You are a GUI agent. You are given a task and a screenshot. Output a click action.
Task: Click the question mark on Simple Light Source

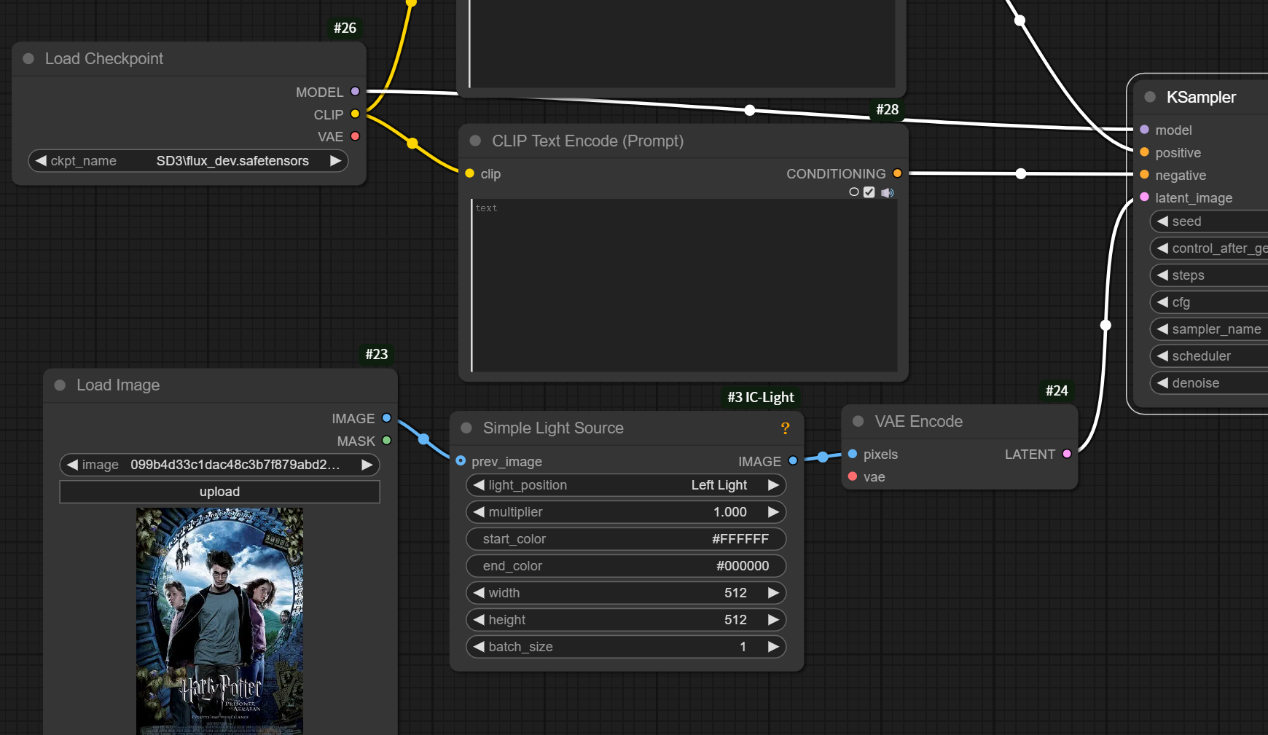click(785, 428)
